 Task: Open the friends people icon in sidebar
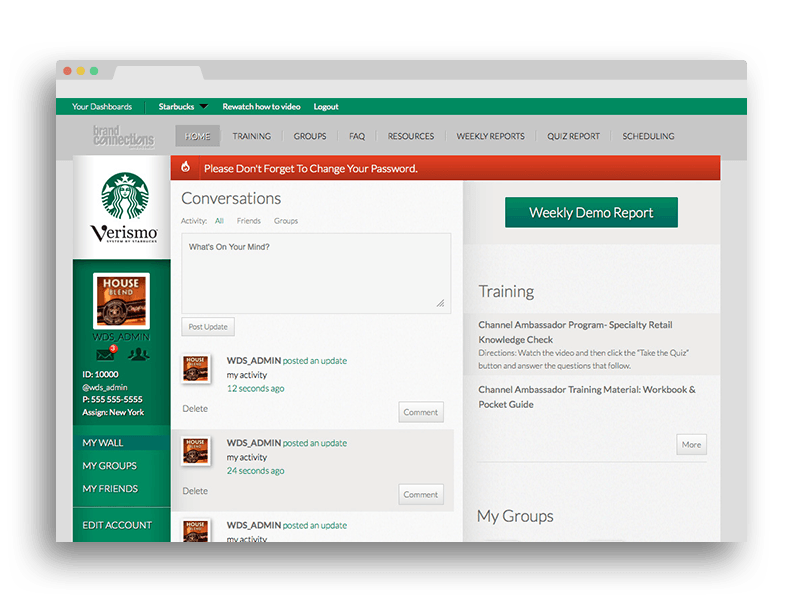[138, 354]
